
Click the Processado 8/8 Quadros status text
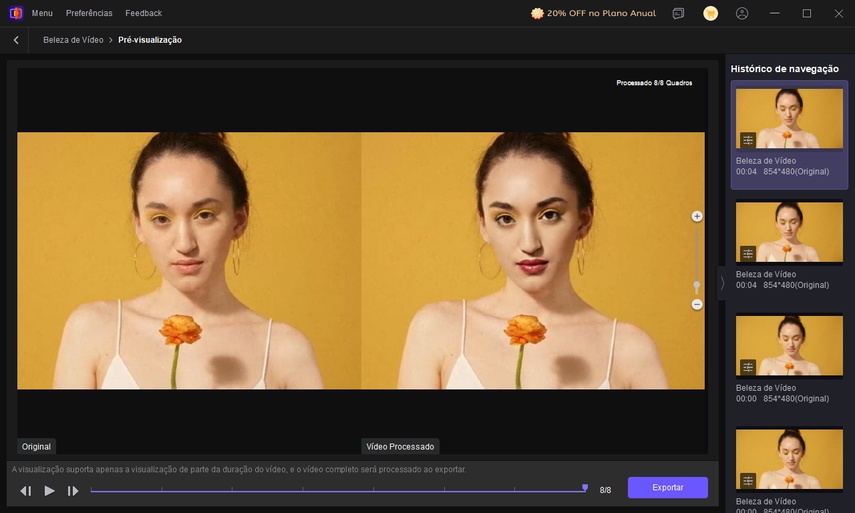point(654,83)
